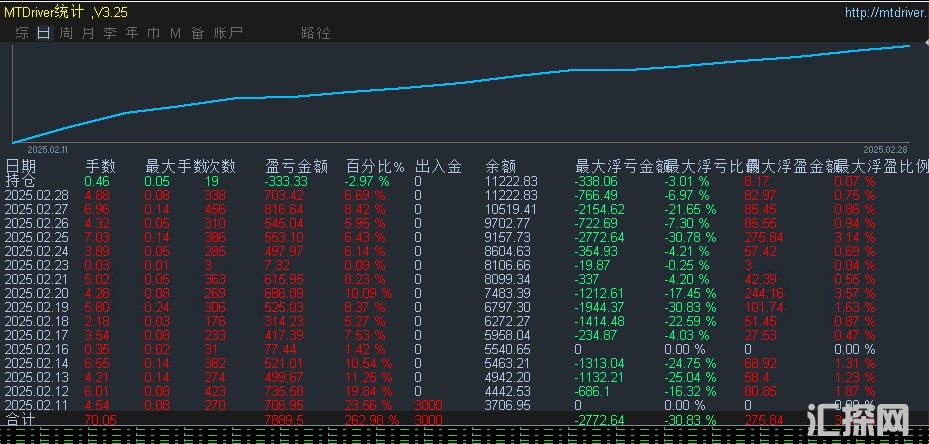Click the 手数 column header
The width and height of the screenshot is (929, 444).
pyautogui.click(x=100, y=167)
